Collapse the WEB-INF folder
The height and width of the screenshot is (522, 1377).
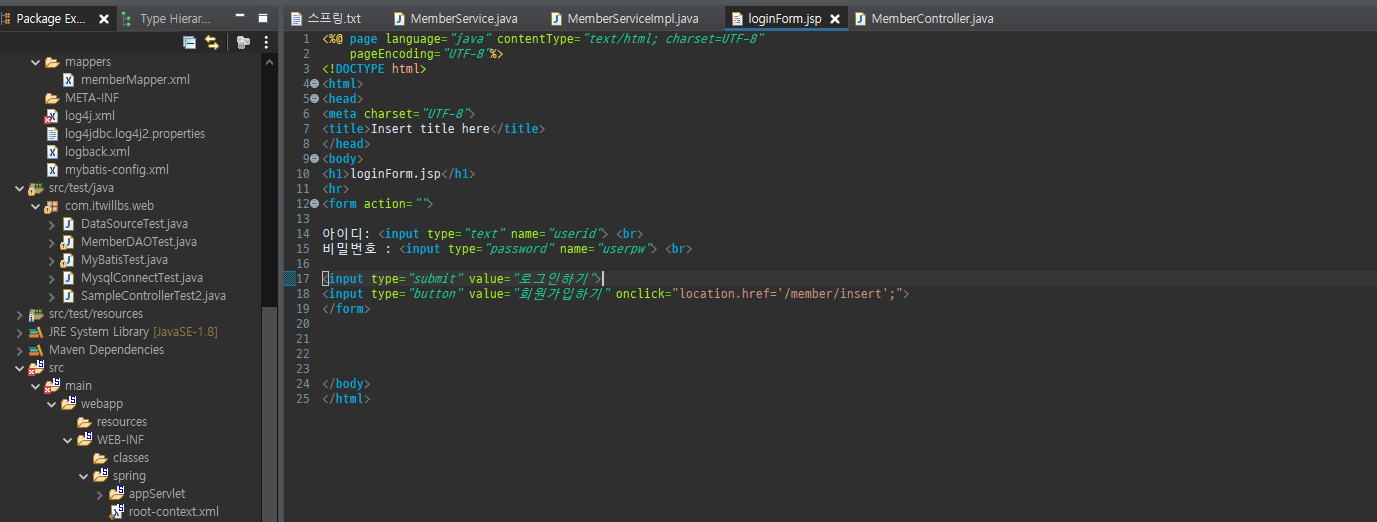[x=68, y=440]
